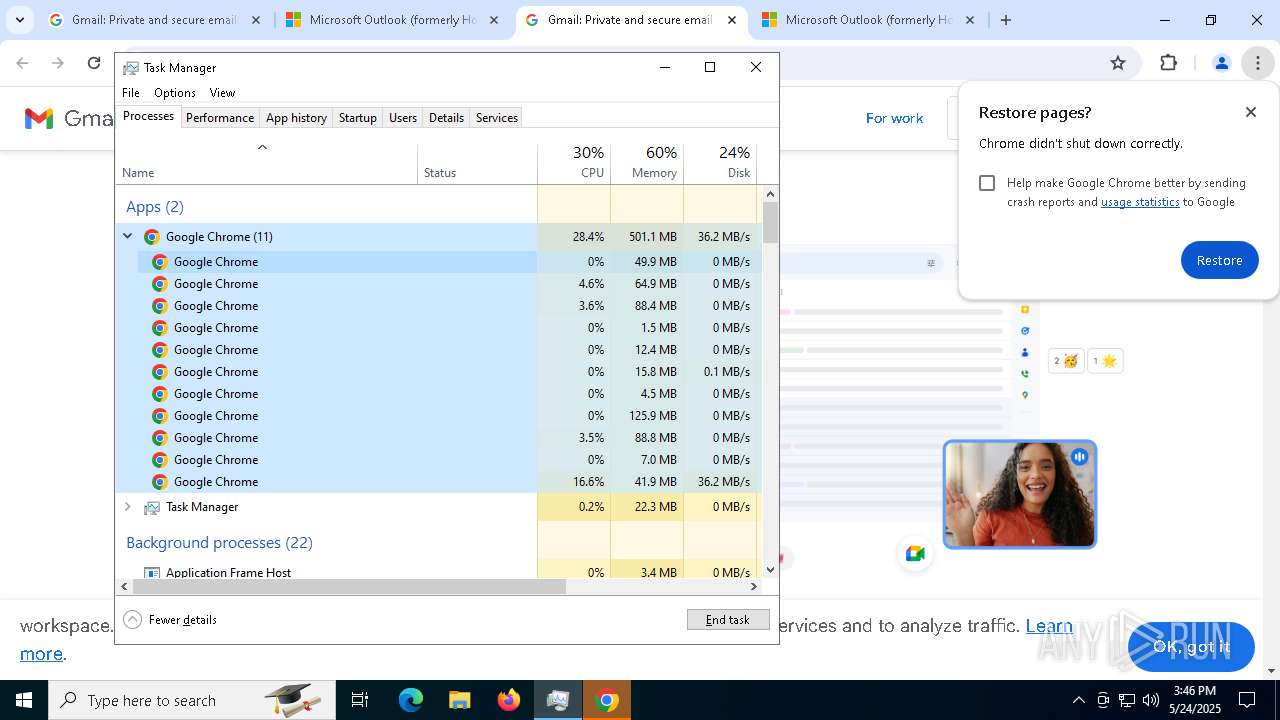The height and width of the screenshot is (720, 1280).
Task: Close the Restore pages popup
Action: point(1251,112)
